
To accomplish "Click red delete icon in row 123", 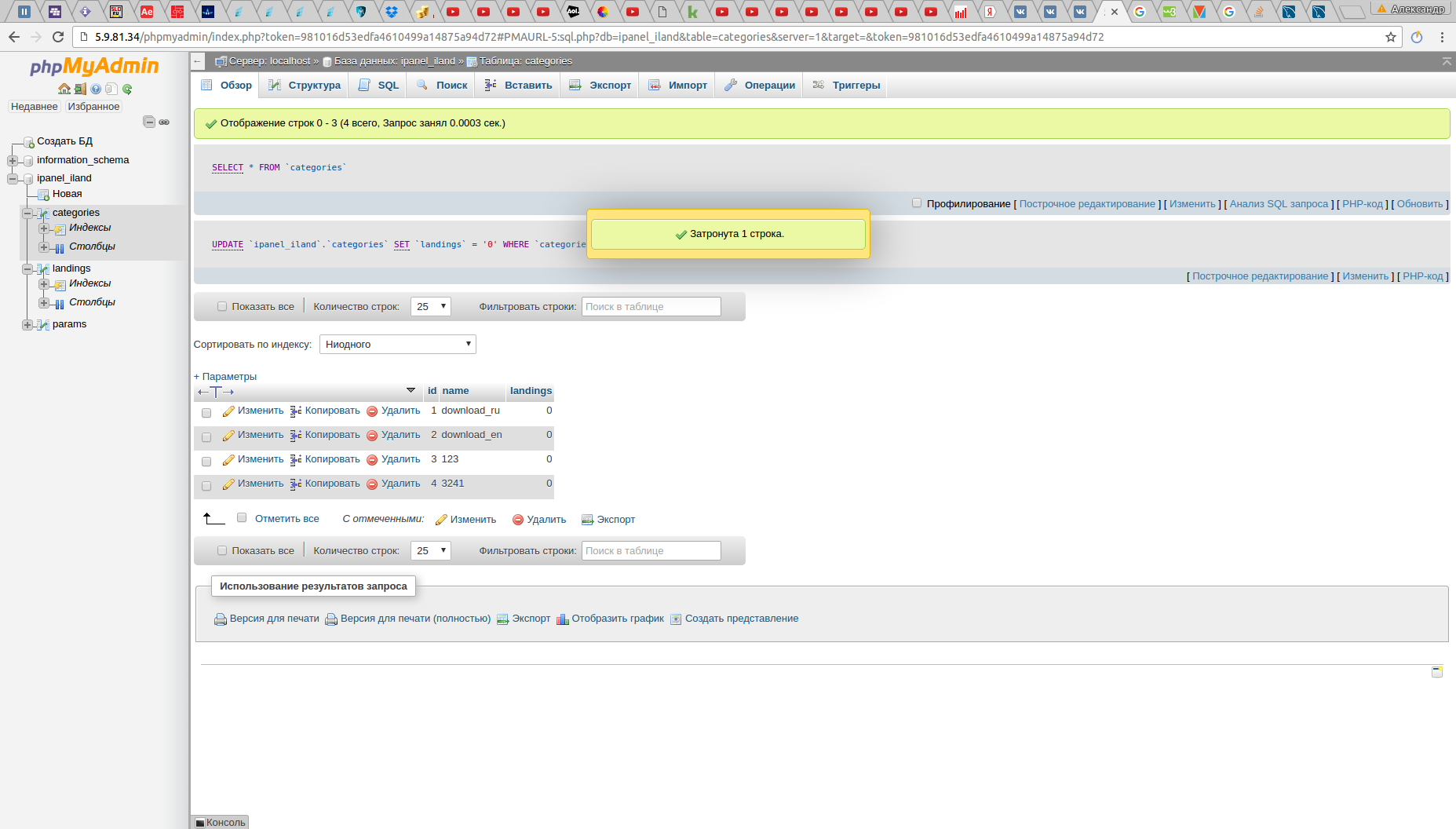I will tap(372, 460).
